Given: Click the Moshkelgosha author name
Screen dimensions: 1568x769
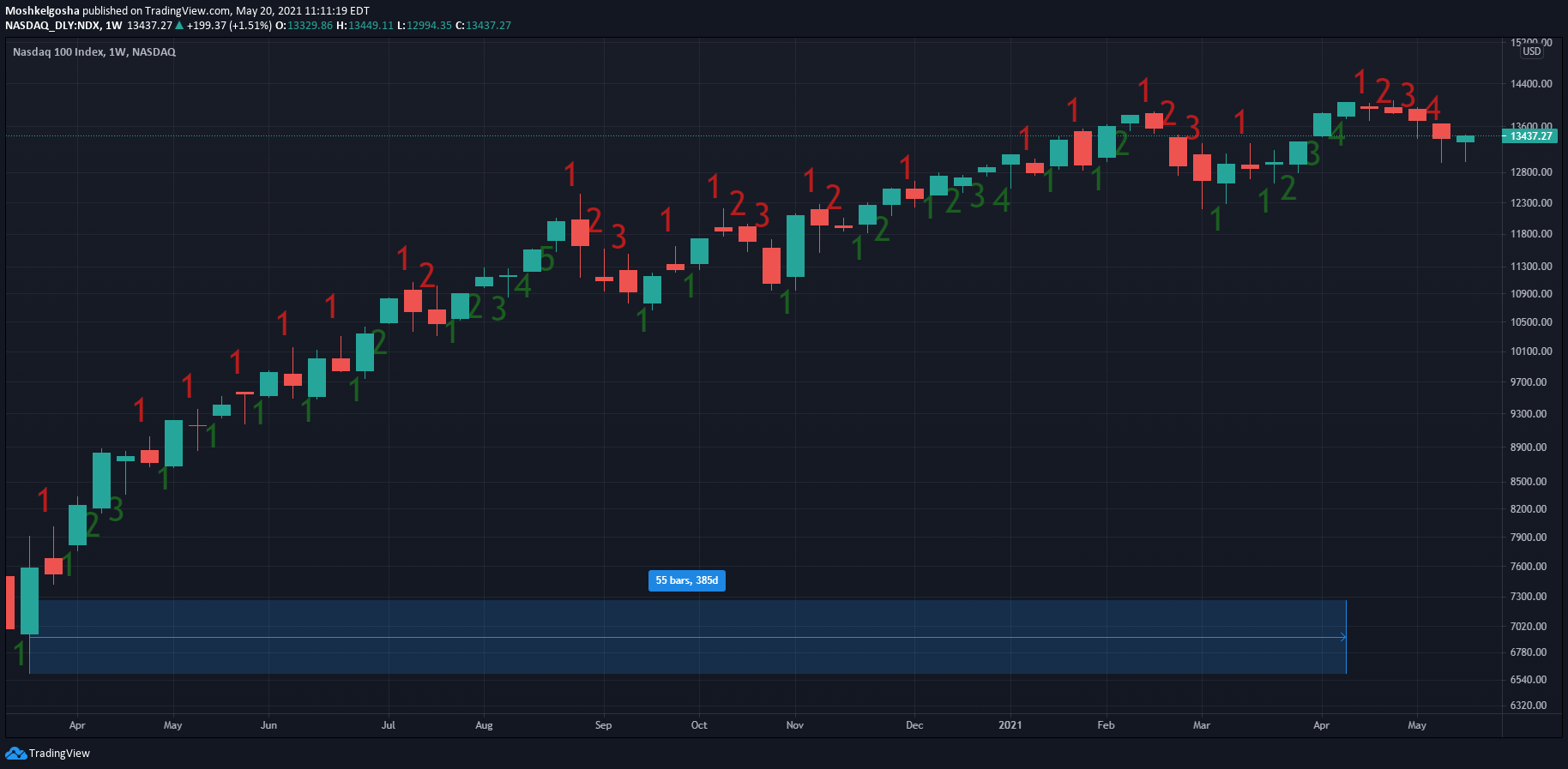Looking at the screenshot, I should click(42, 11).
